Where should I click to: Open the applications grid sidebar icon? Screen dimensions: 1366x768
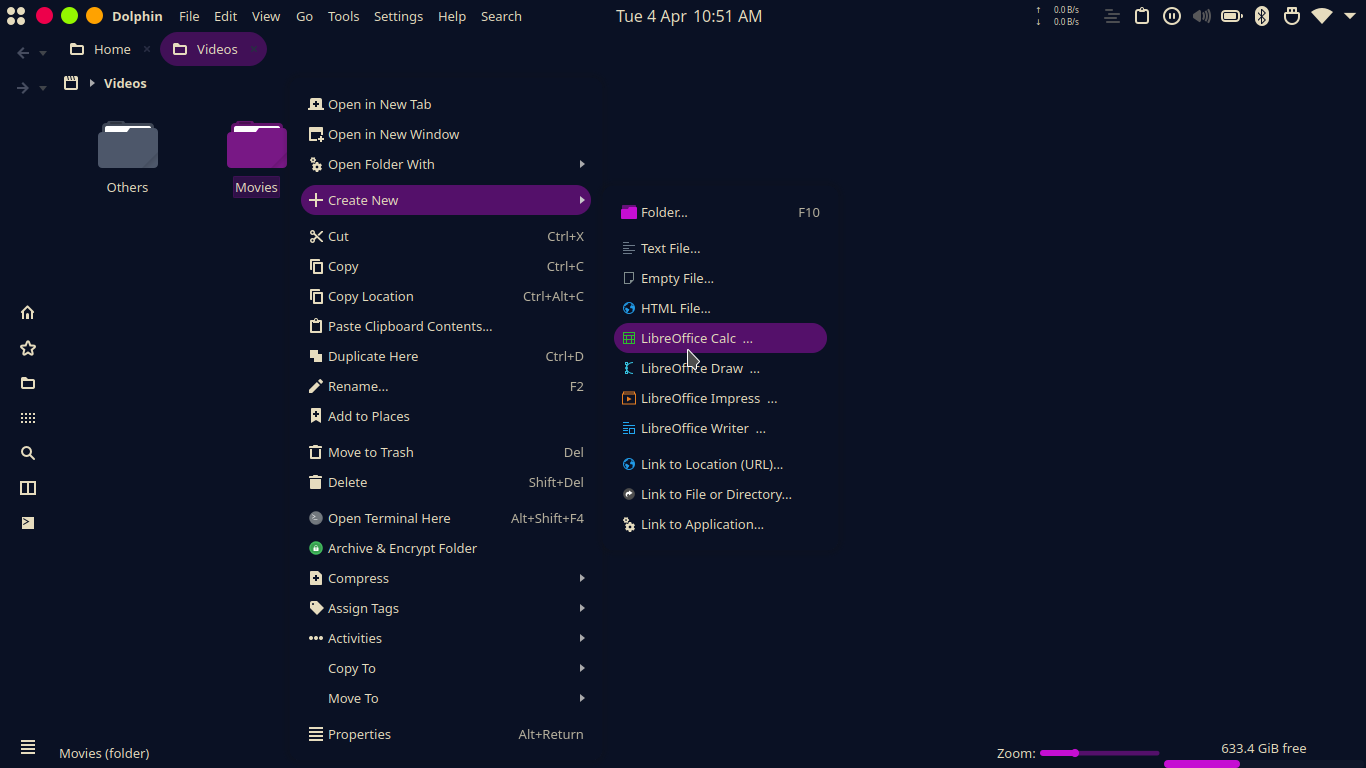point(28,418)
